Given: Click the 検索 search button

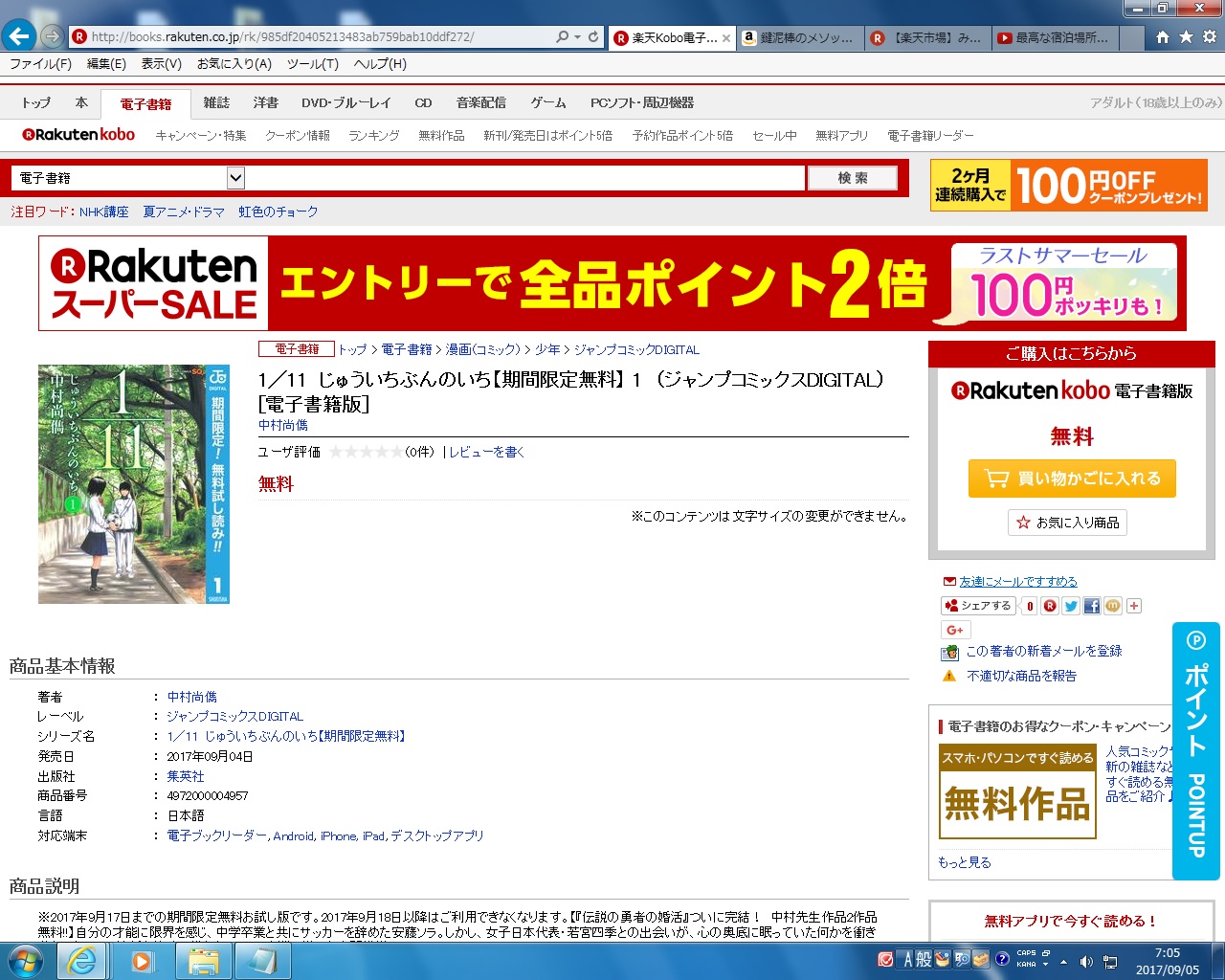Looking at the screenshot, I should pyautogui.click(x=853, y=178).
